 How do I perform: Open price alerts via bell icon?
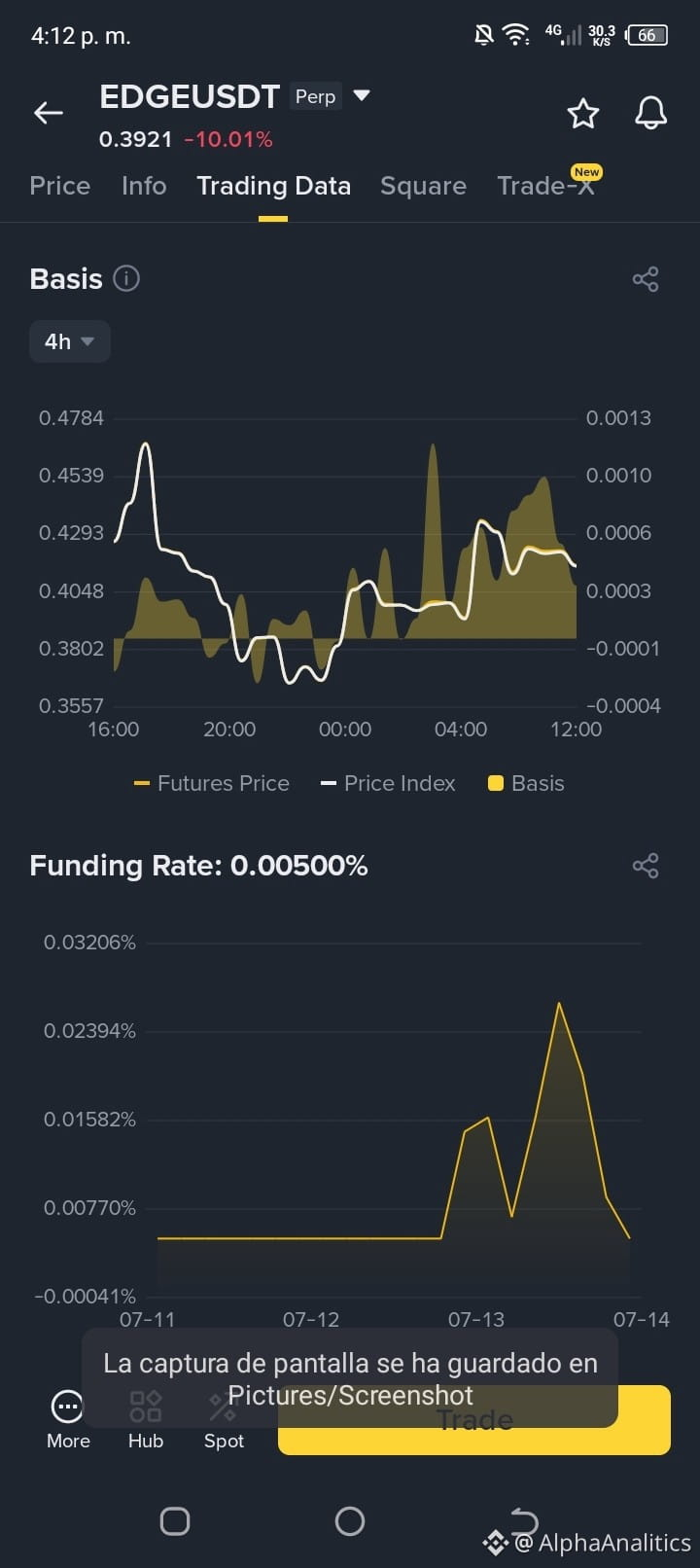point(650,113)
